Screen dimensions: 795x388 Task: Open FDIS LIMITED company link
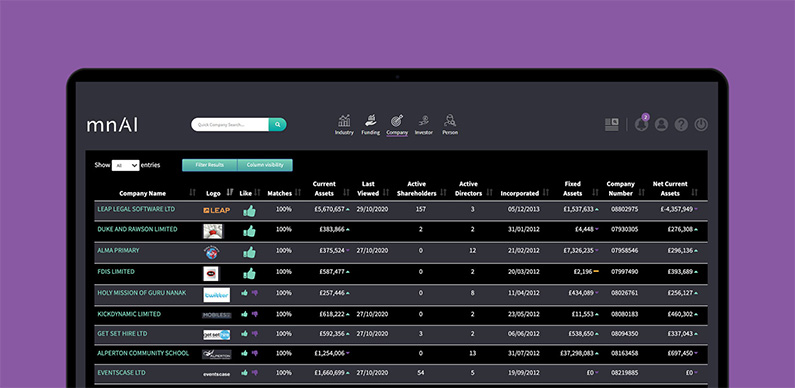(116, 272)
